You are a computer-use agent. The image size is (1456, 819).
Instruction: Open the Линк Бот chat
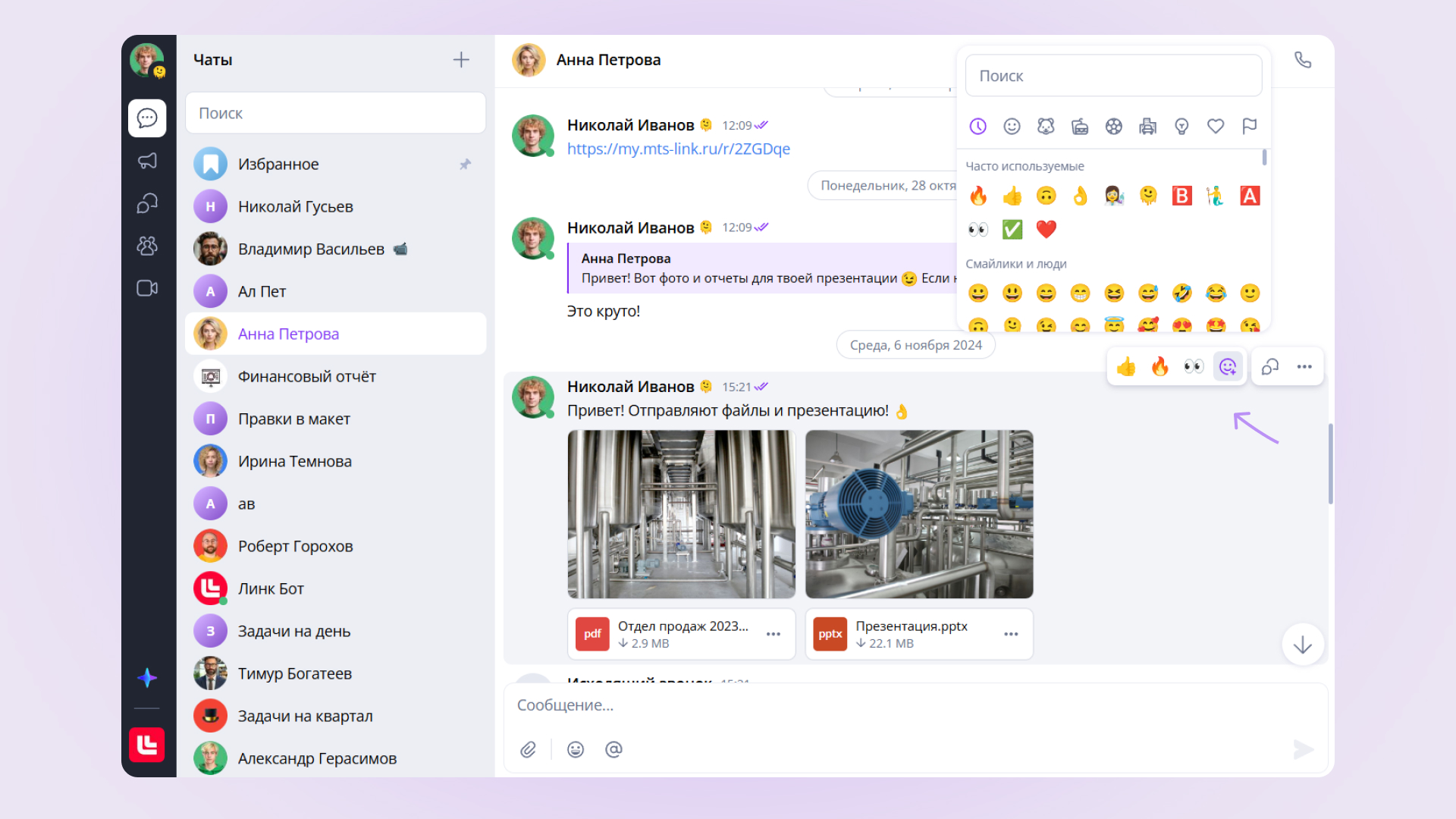pyautogui.click(x=335, y=588)
